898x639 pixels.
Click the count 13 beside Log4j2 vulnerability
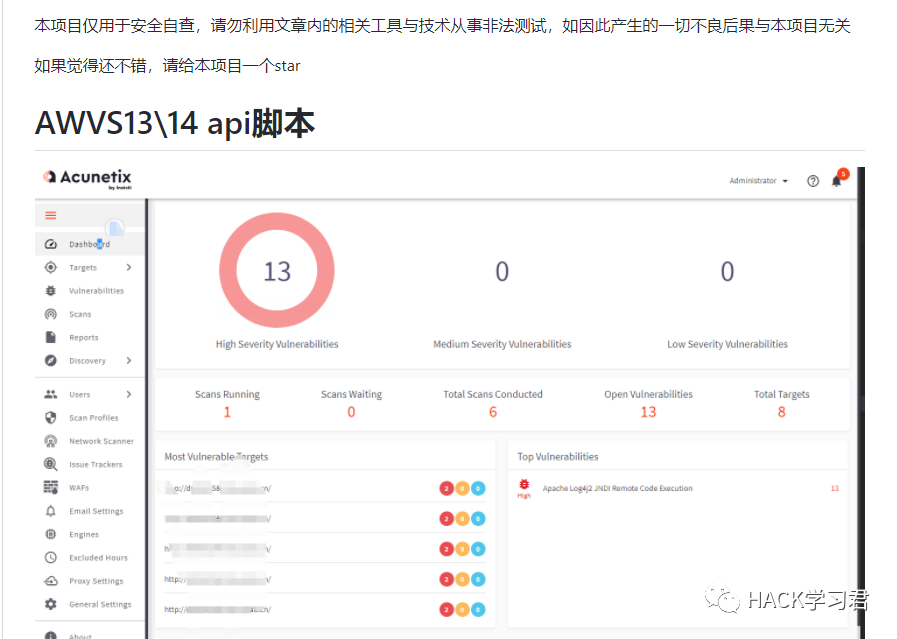pyautogui.click(x=834, y=488)
